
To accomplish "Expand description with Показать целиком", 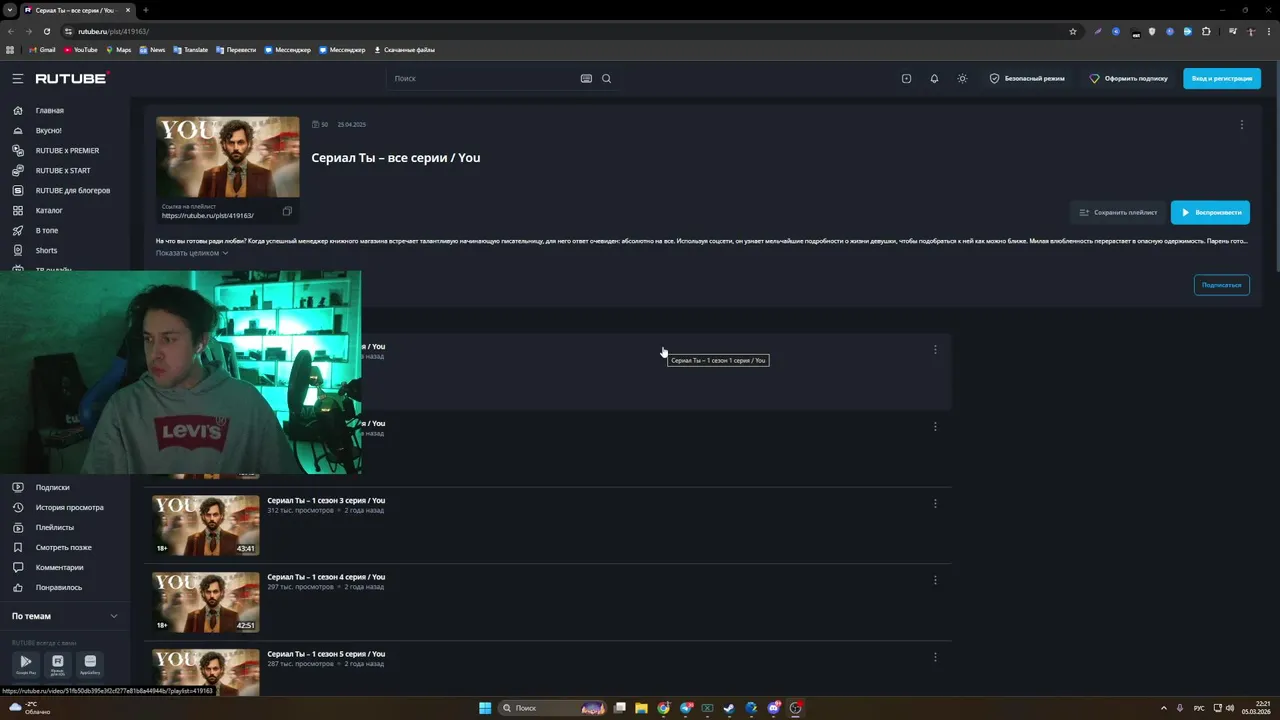I will [x=192, y=253].
